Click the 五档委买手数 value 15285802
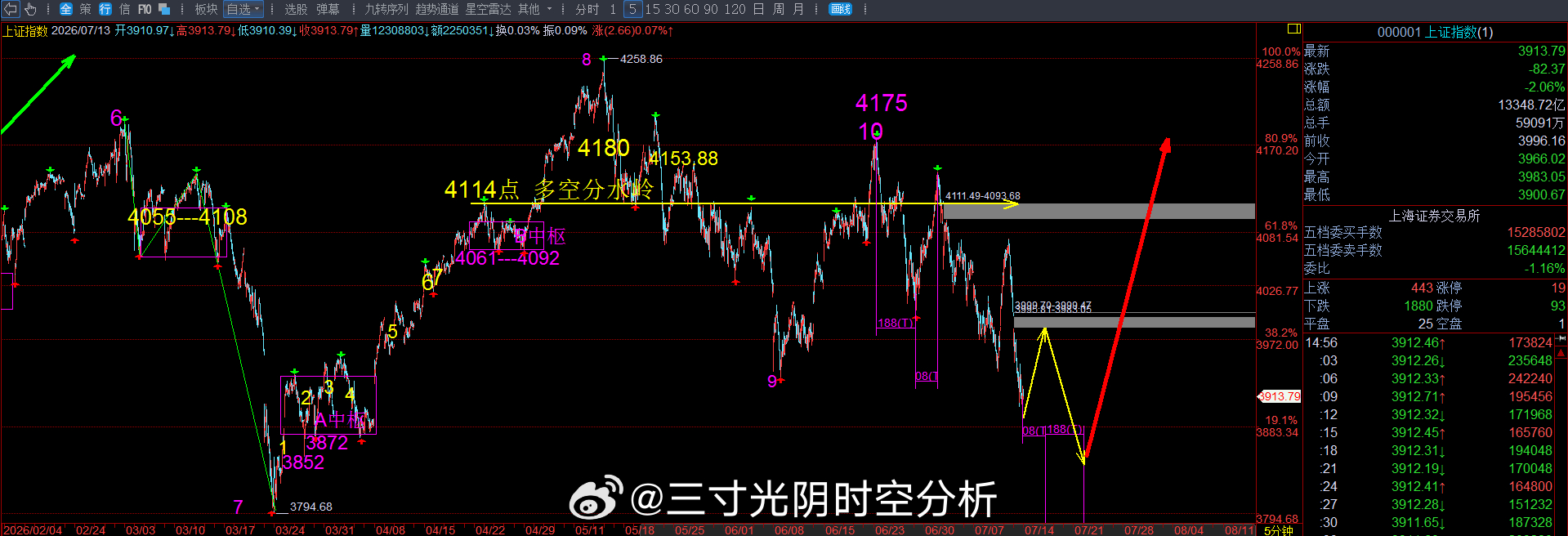 tap(1536, 232)
